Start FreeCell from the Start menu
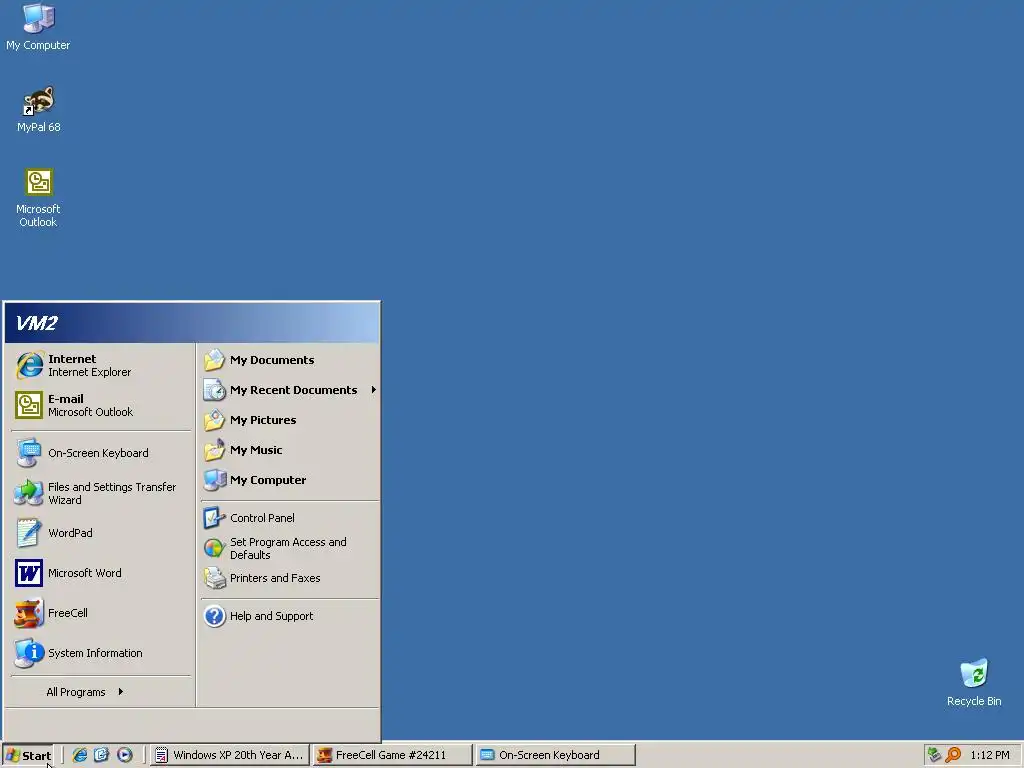Image resolution: width=1024 pixels, height=768 pixels. [101, 613]
